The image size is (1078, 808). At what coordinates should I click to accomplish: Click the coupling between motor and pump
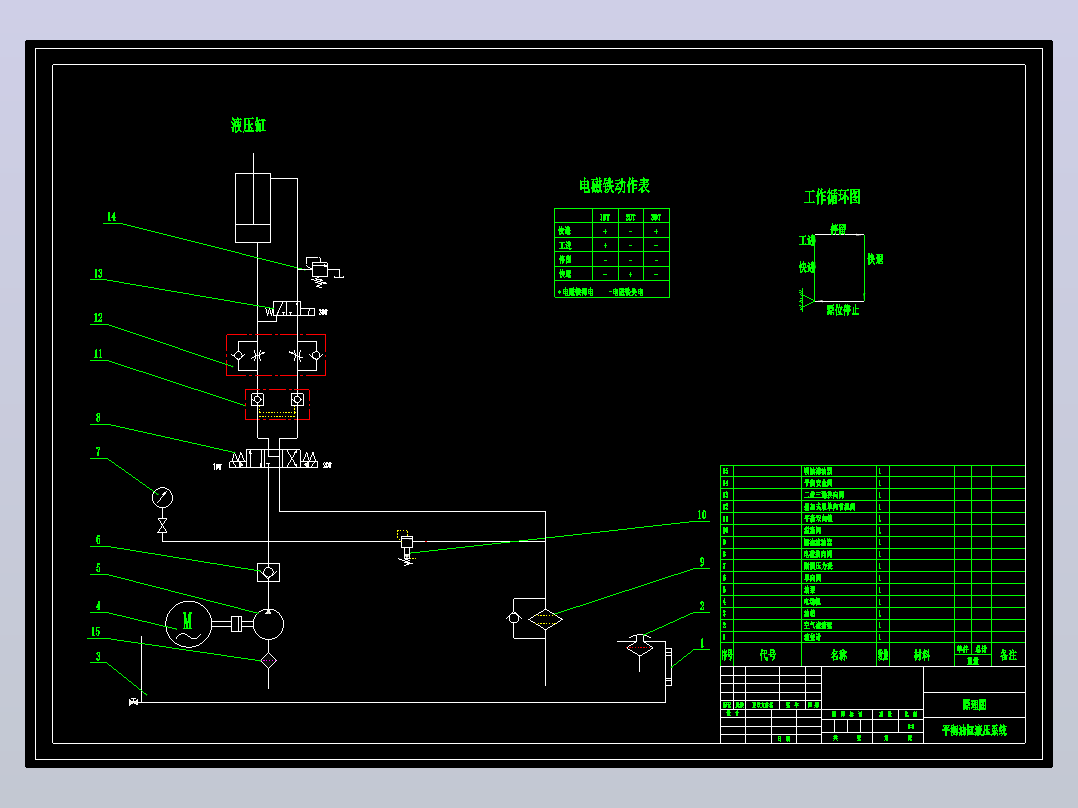pyautogui.click(x=236, y=624)
